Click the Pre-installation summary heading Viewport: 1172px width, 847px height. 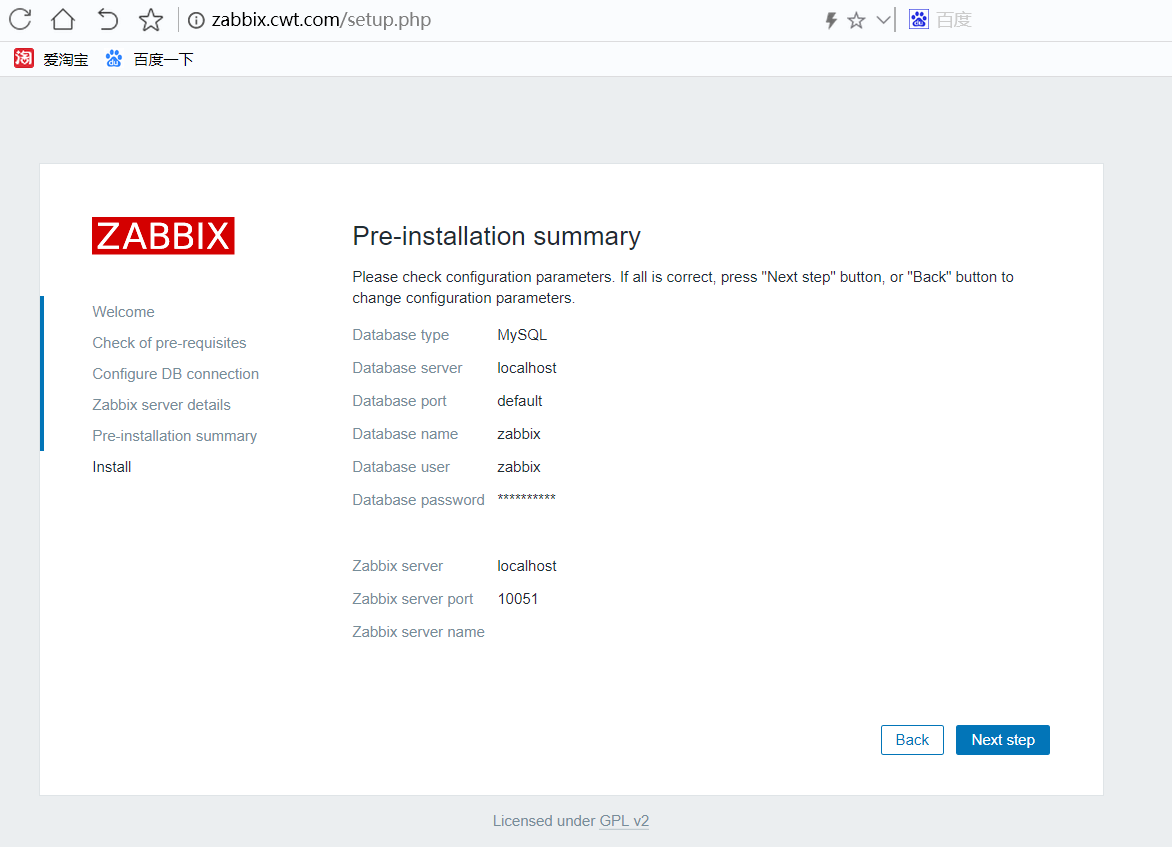[x=496, y=236]
